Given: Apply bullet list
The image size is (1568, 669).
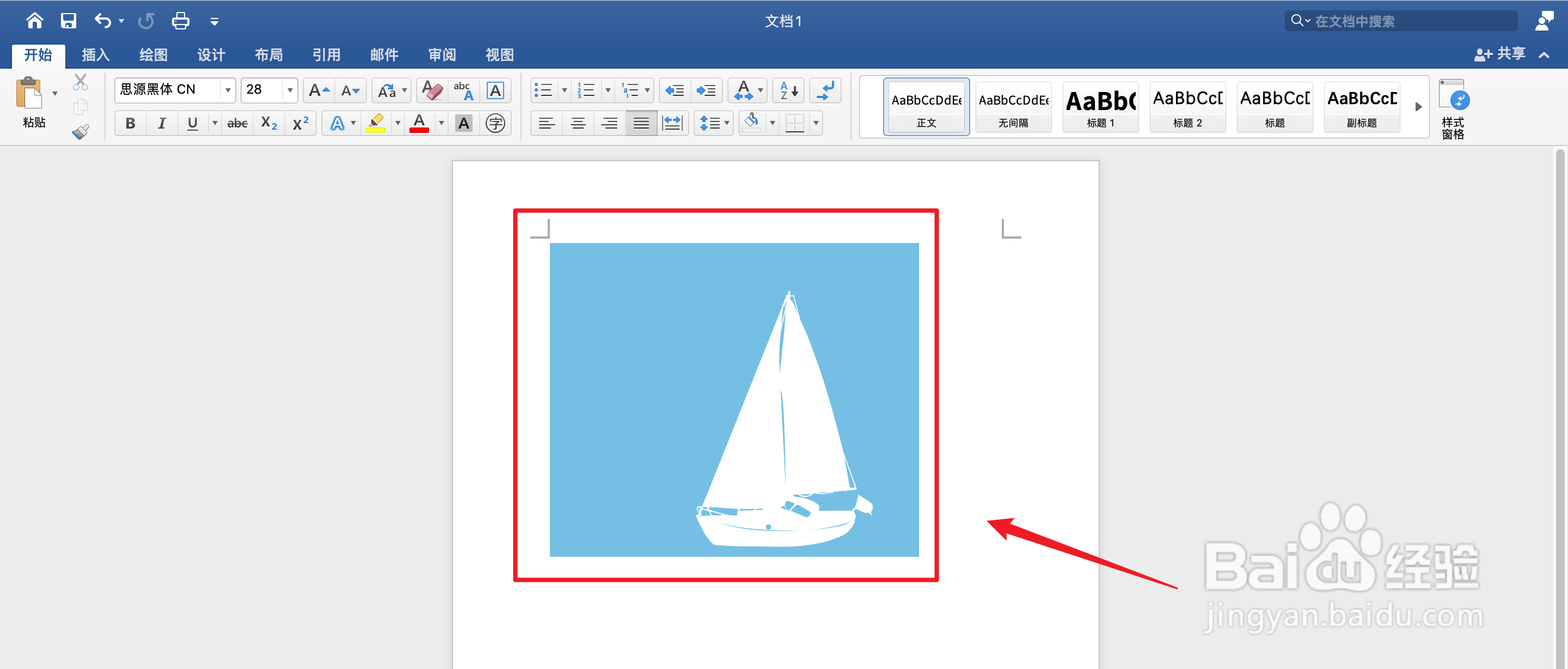Looking at the screenshot, I should (x=543, y=90).
